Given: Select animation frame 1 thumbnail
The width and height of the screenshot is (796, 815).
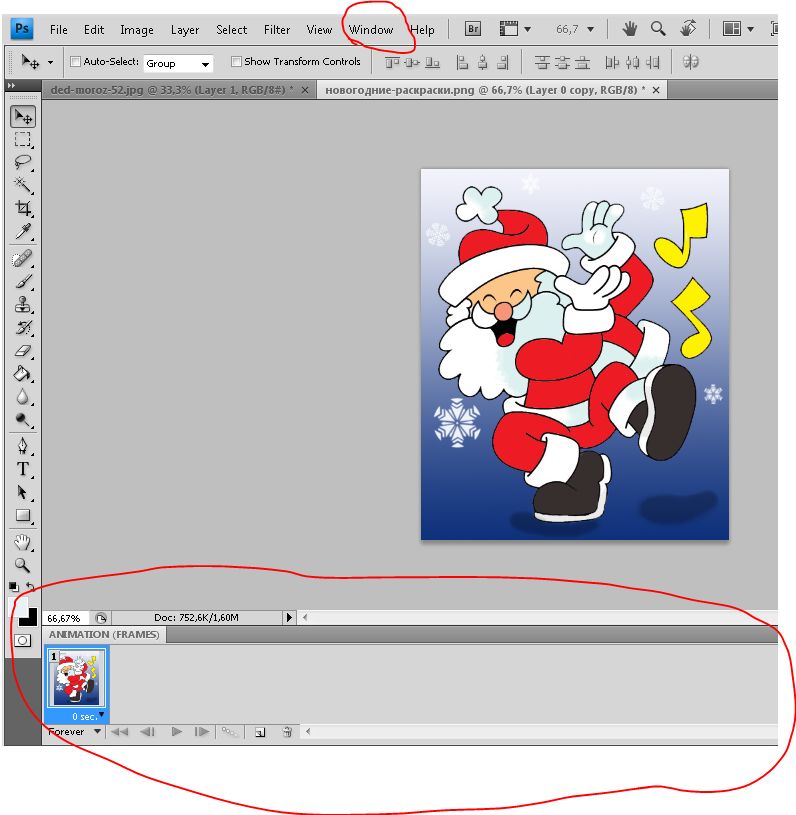Looking at the screenshot, I should [76, 678].
